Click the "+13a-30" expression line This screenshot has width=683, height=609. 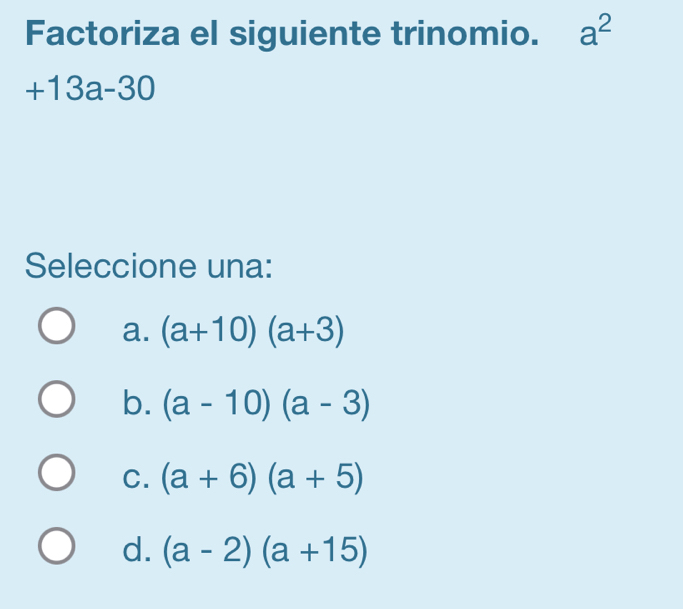tap(92, 91)
